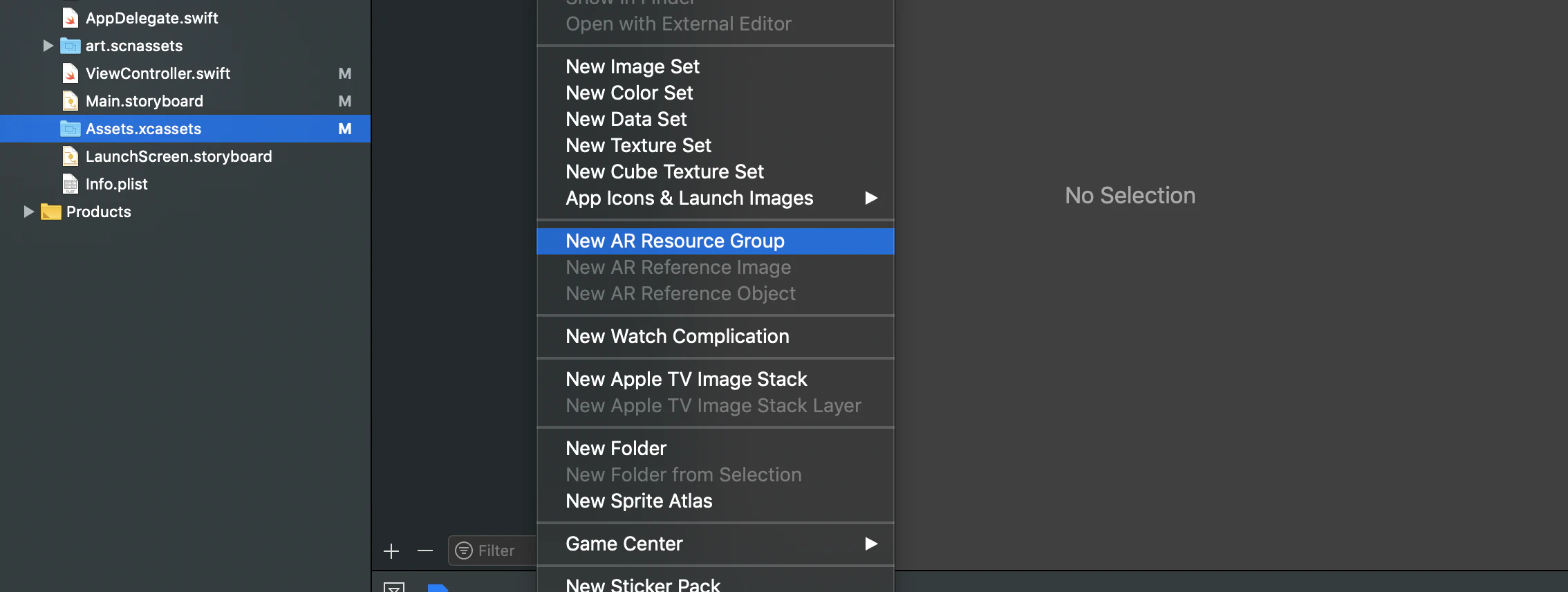Screen dimensions: 1568x592
Task: Choose New Watch Complication
Action: click(x=715, y=336)
